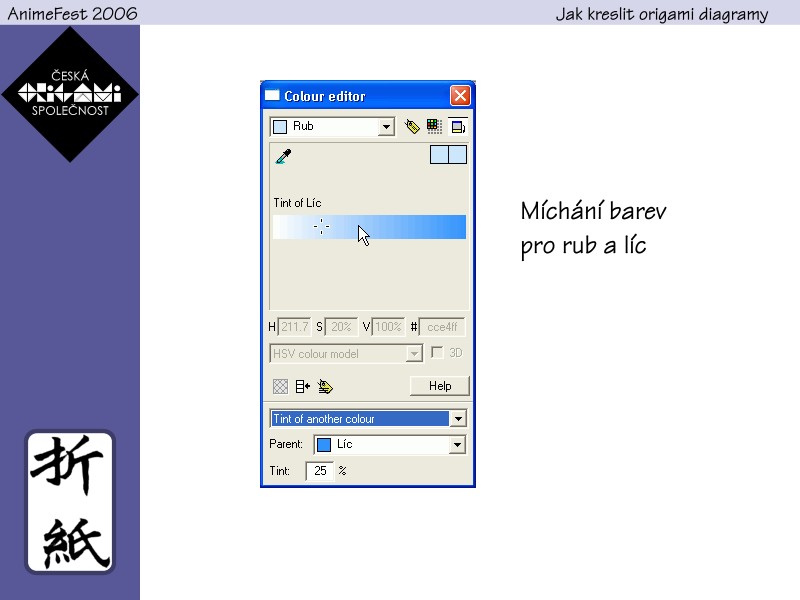
Task: Click the 'Míchání barev' slide text
Action: tap(593, 211)
